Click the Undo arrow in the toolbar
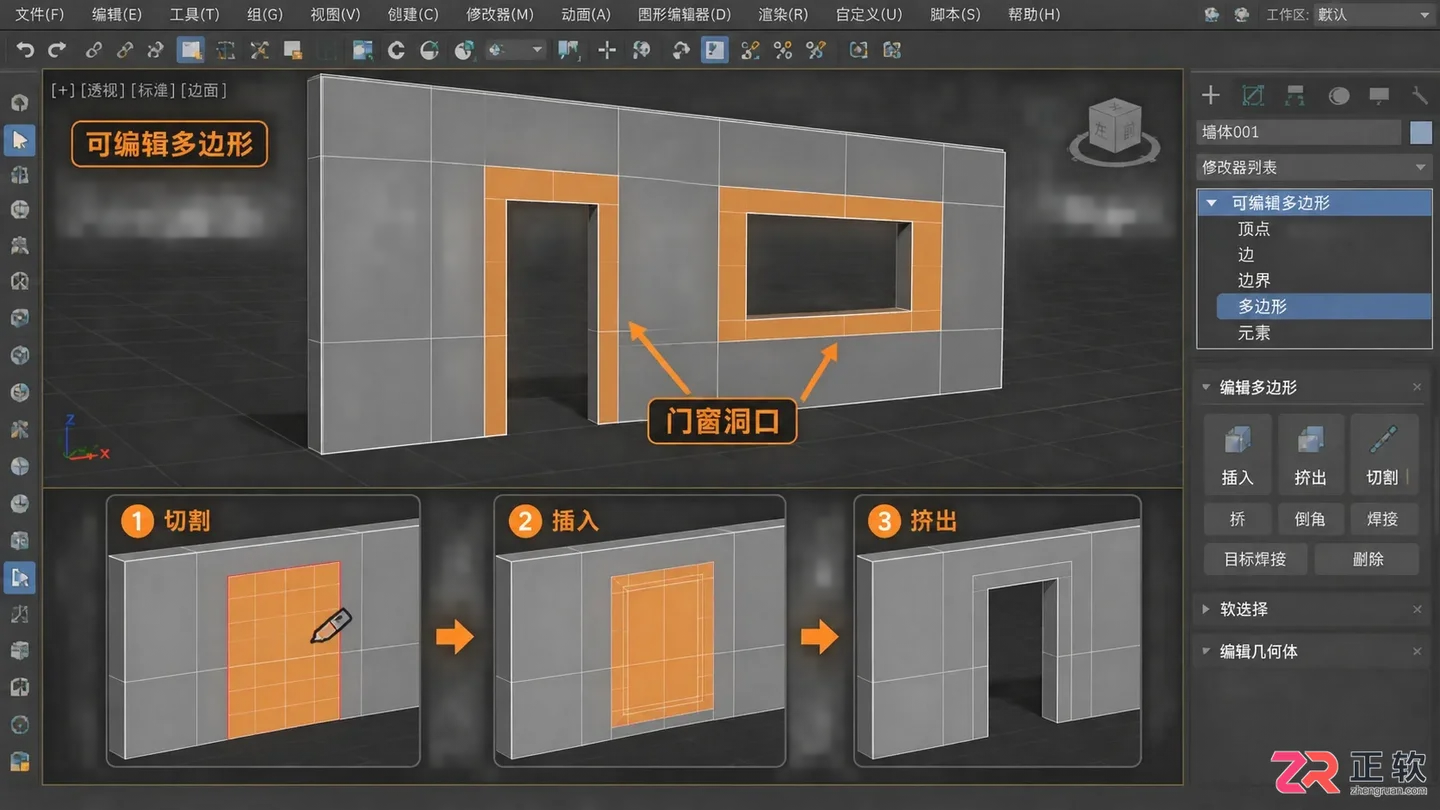Image resolution: width=1440 pixels, height=810 pixels. (25, 50)
